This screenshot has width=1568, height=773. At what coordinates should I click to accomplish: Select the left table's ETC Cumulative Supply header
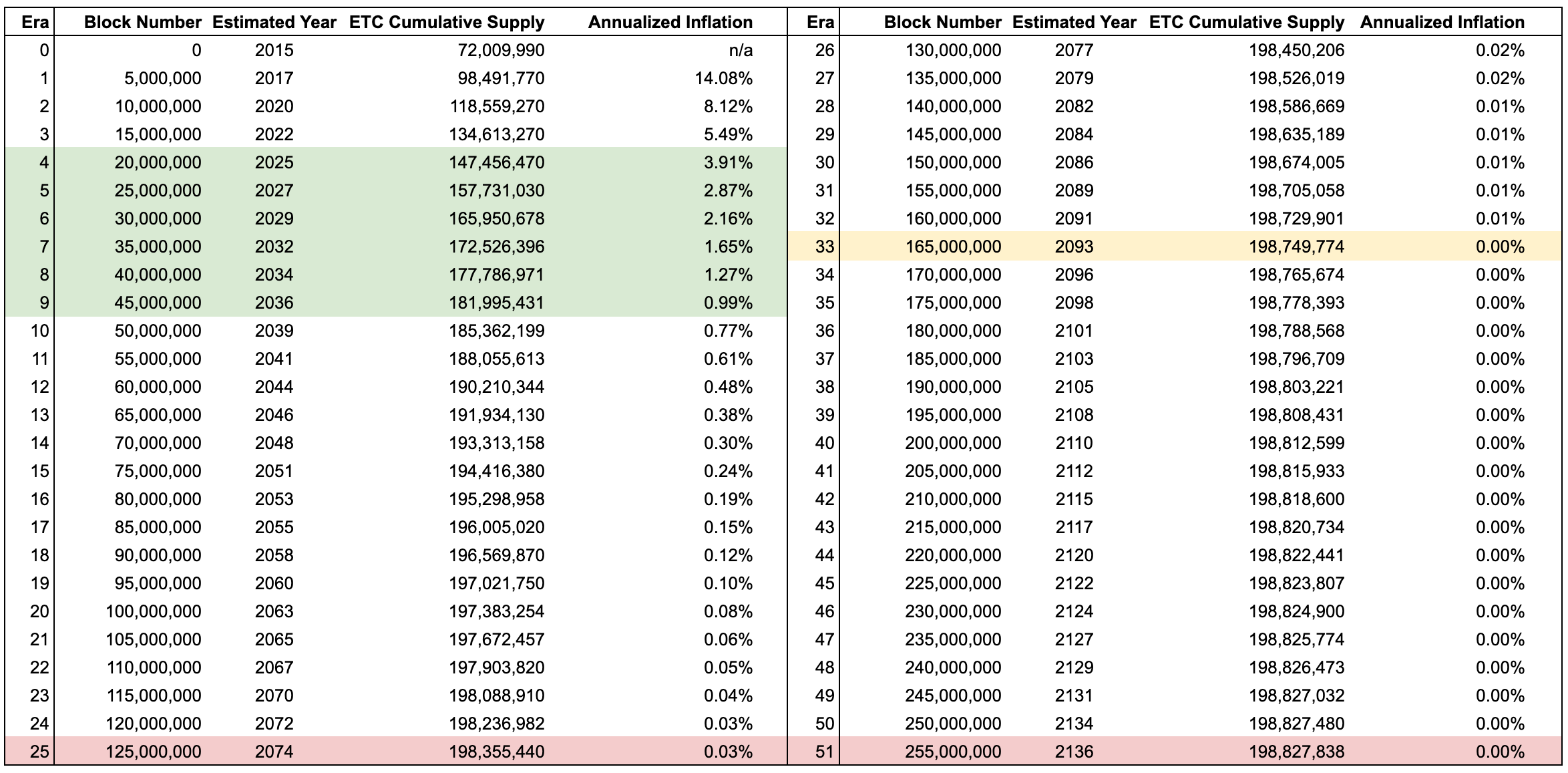pos(447,22)
